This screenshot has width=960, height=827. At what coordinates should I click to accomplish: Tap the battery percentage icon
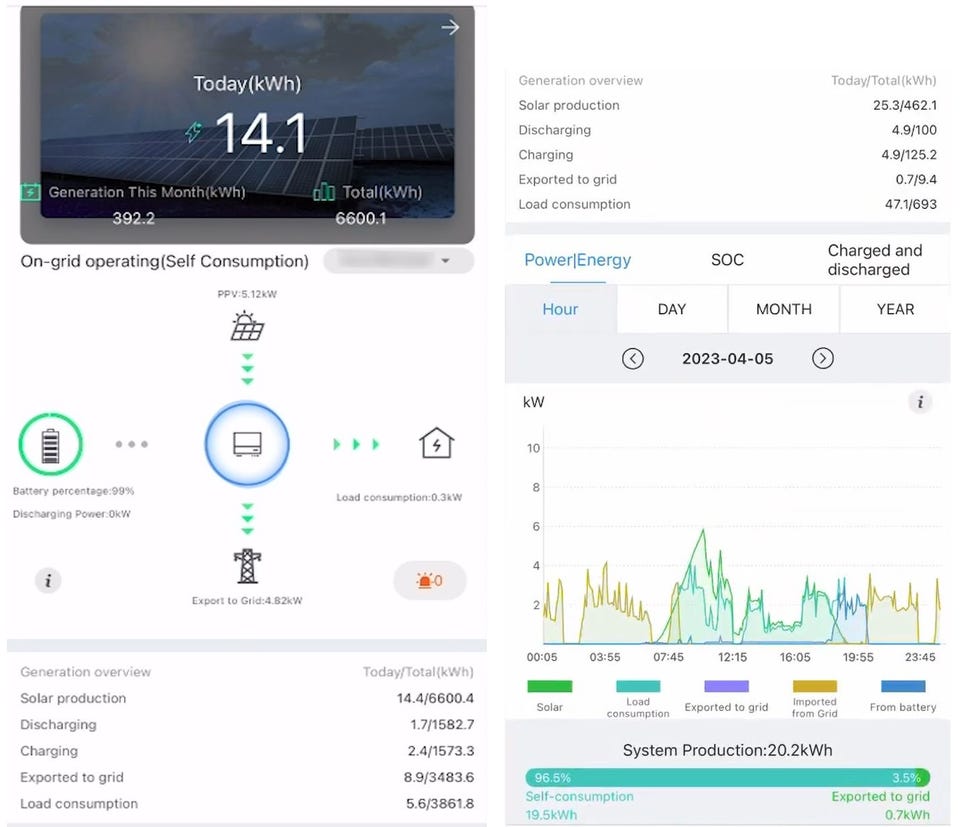(50, 444)
